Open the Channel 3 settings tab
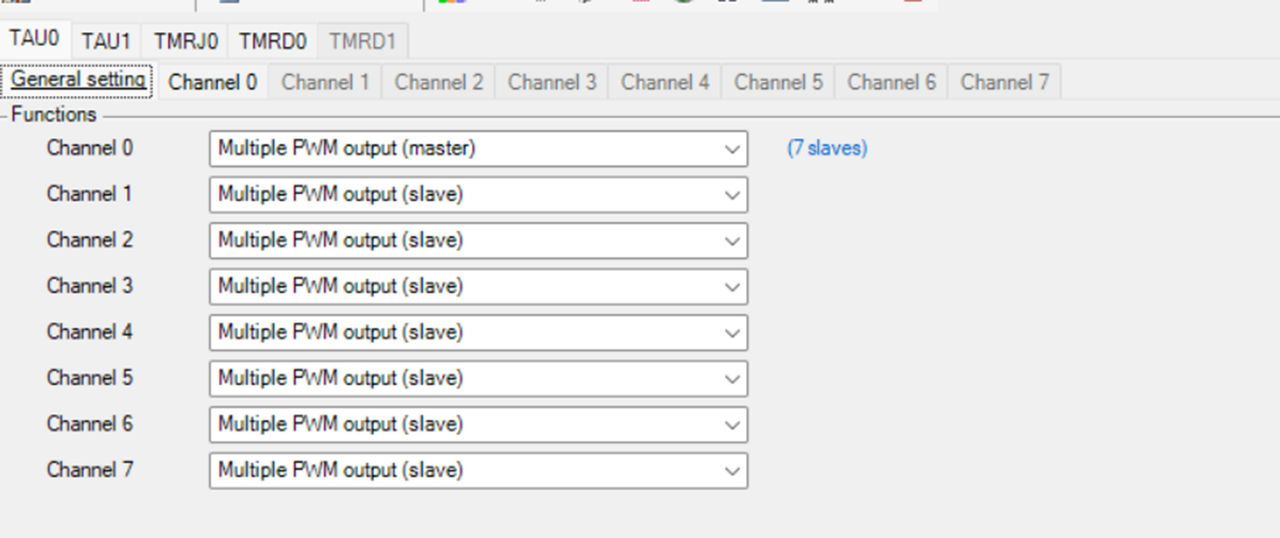 coord(552,82)
